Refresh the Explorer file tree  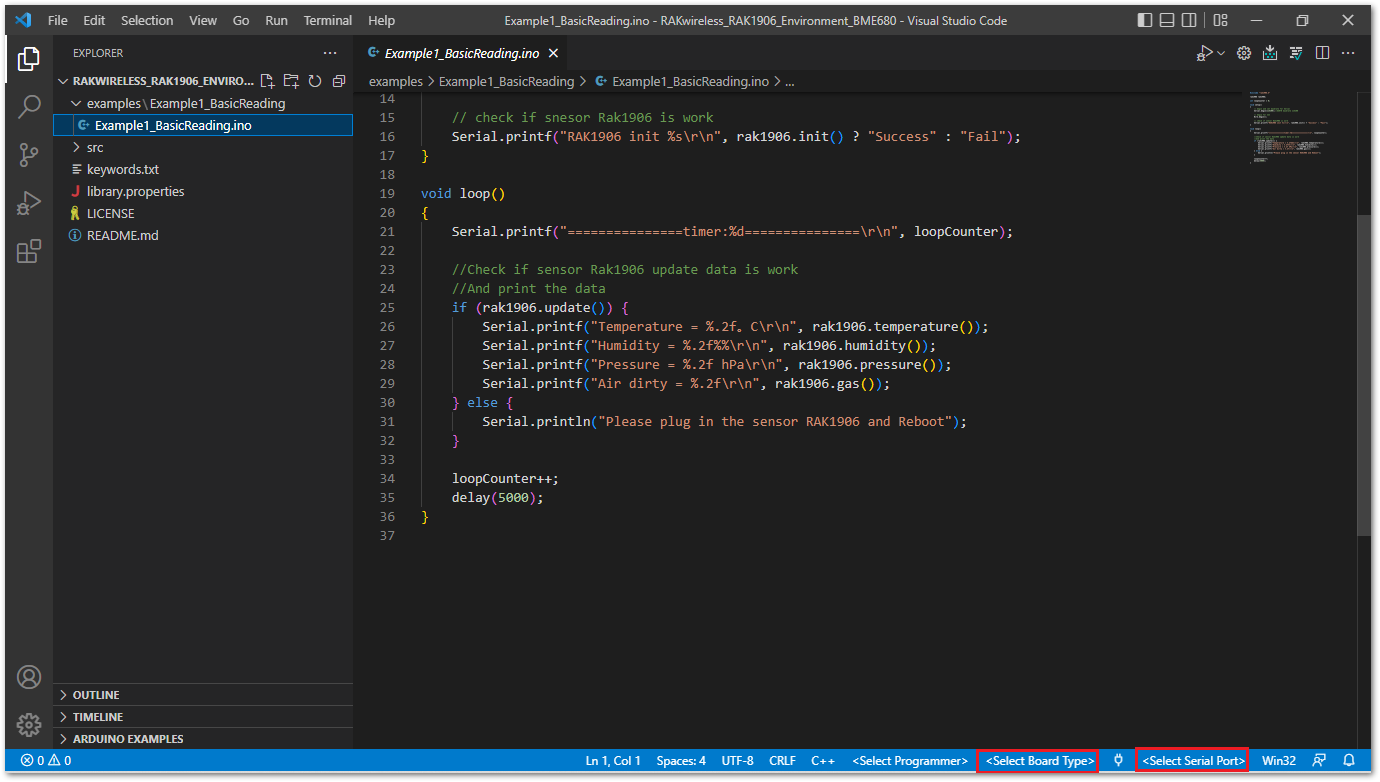pyautogui.click(x=315, y=81)
